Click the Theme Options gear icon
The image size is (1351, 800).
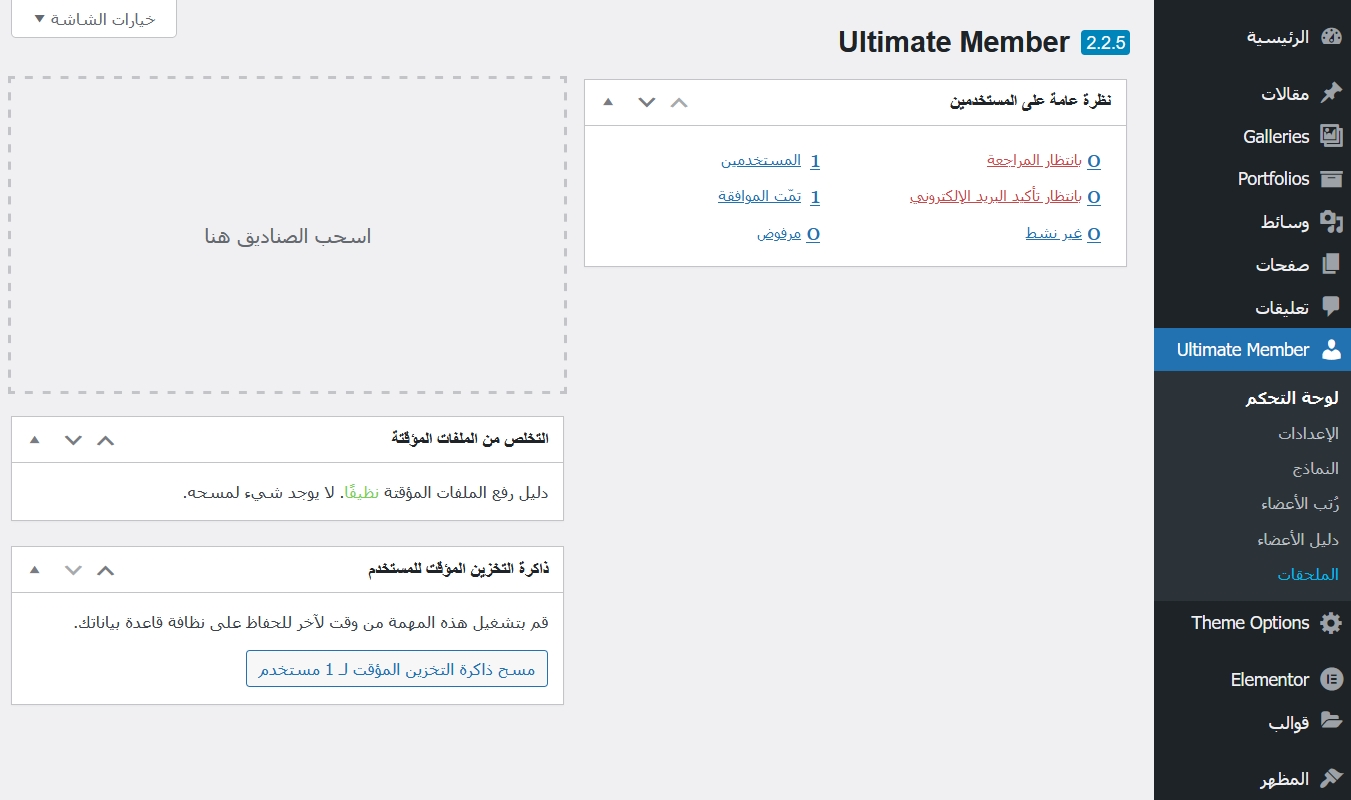[1330, 623]
